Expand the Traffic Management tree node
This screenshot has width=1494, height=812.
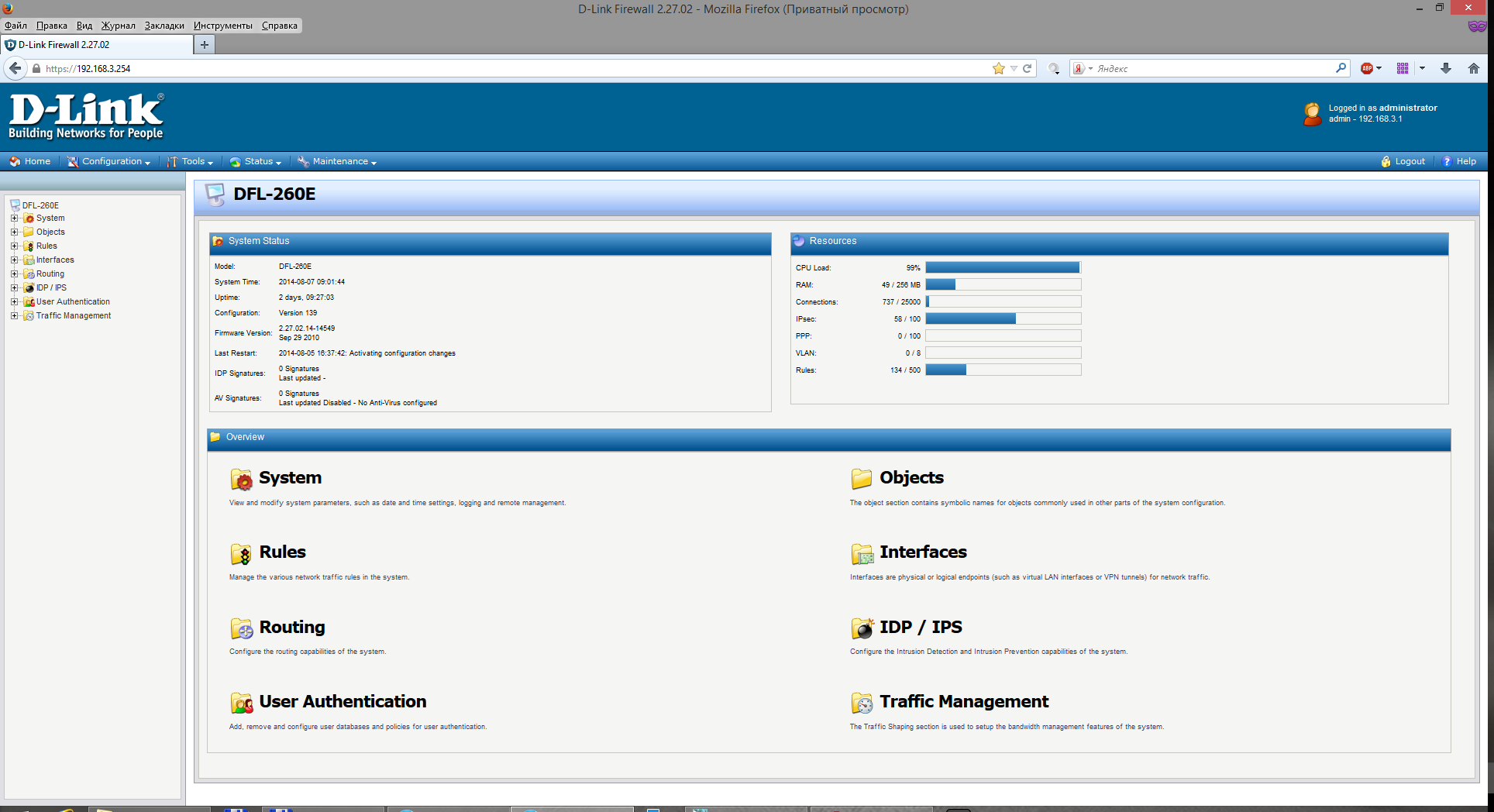coord(14,316)
